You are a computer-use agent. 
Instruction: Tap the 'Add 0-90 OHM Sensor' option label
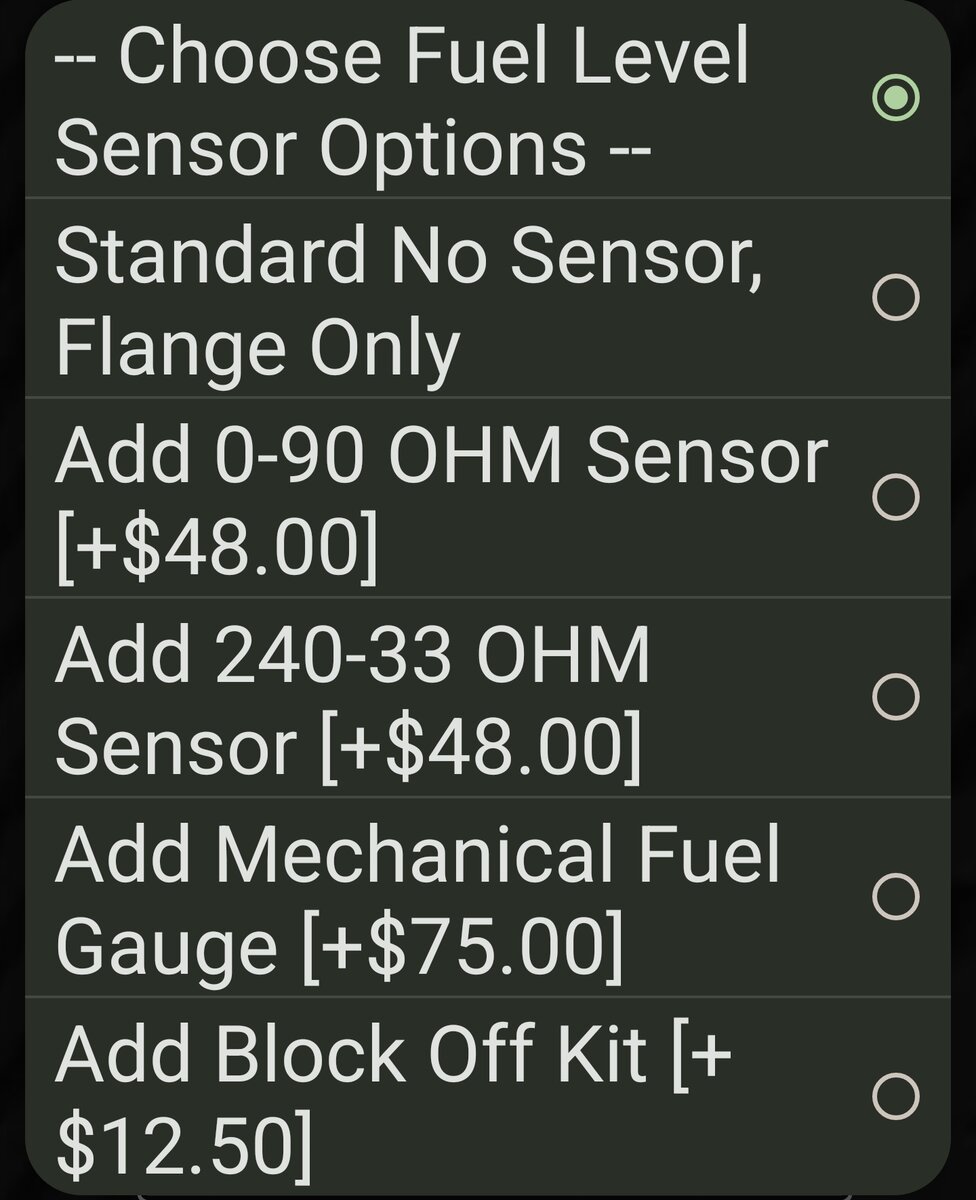pos(441,455)
